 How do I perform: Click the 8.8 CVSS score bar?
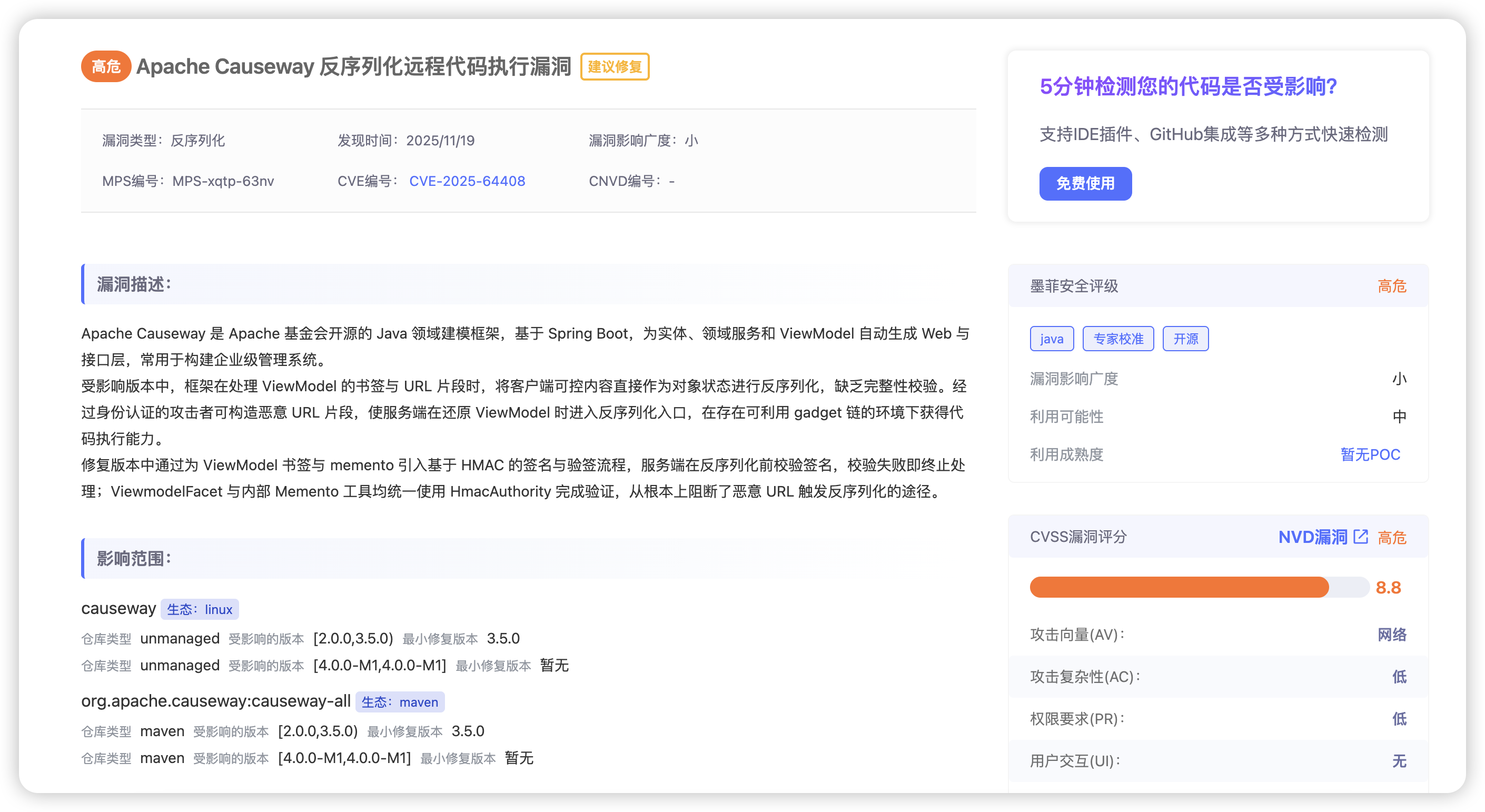[x=1199, y=587]
